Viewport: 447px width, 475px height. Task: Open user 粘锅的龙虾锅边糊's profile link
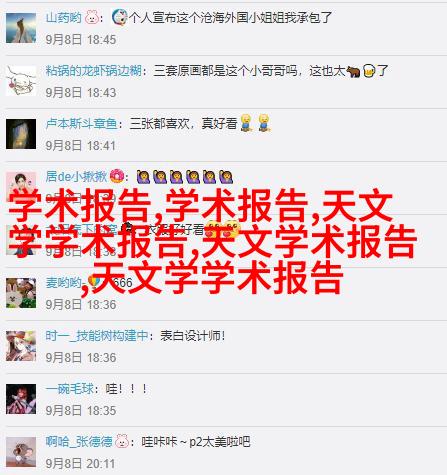(x=94, y=71)
